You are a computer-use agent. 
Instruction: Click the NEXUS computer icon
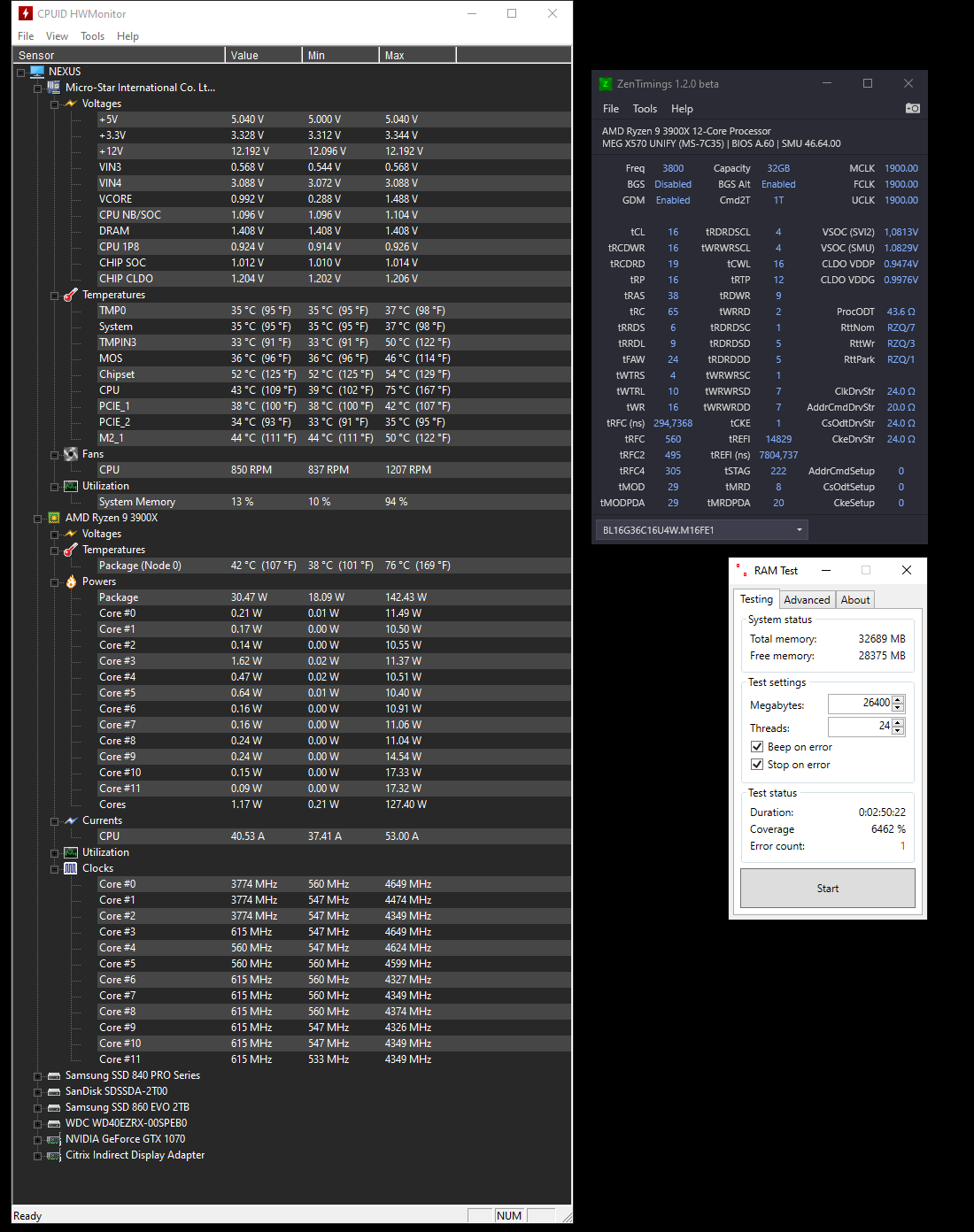pyautogui.click(x=37, y=72)
